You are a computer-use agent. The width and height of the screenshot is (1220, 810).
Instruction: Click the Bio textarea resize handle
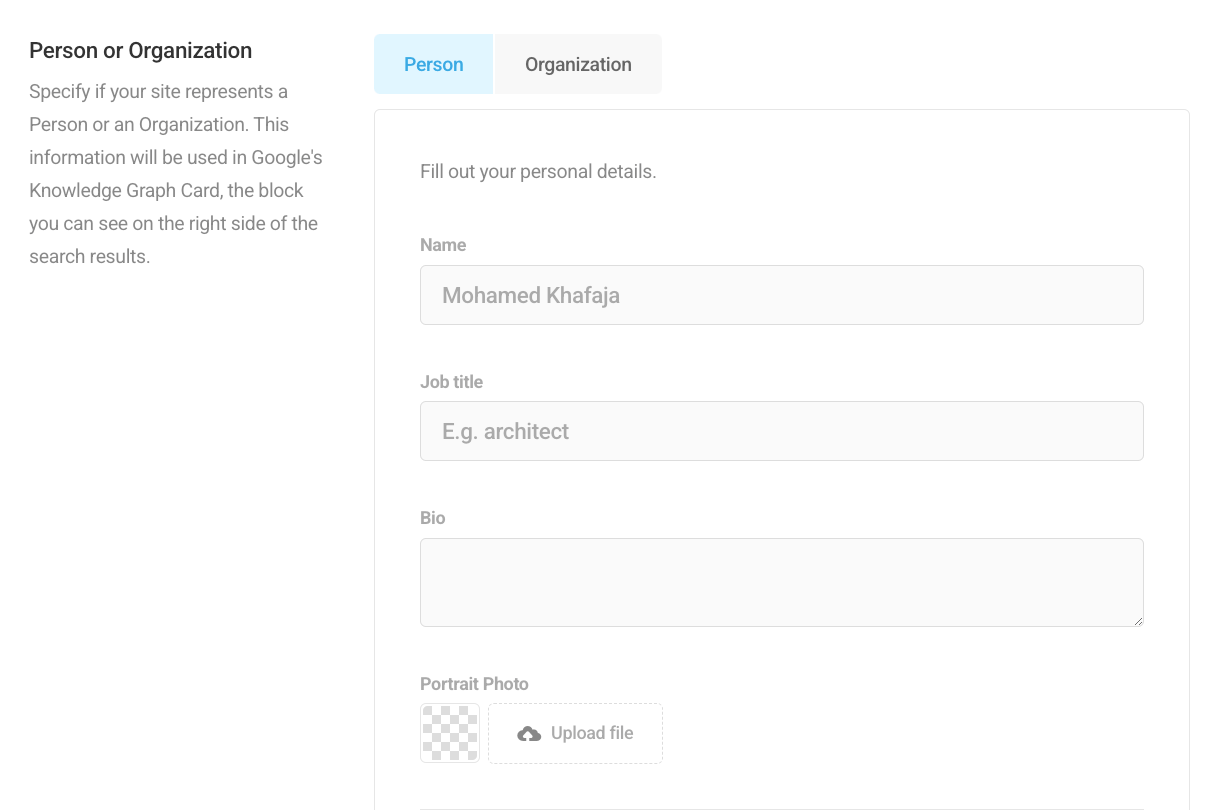coord(1138,621)
